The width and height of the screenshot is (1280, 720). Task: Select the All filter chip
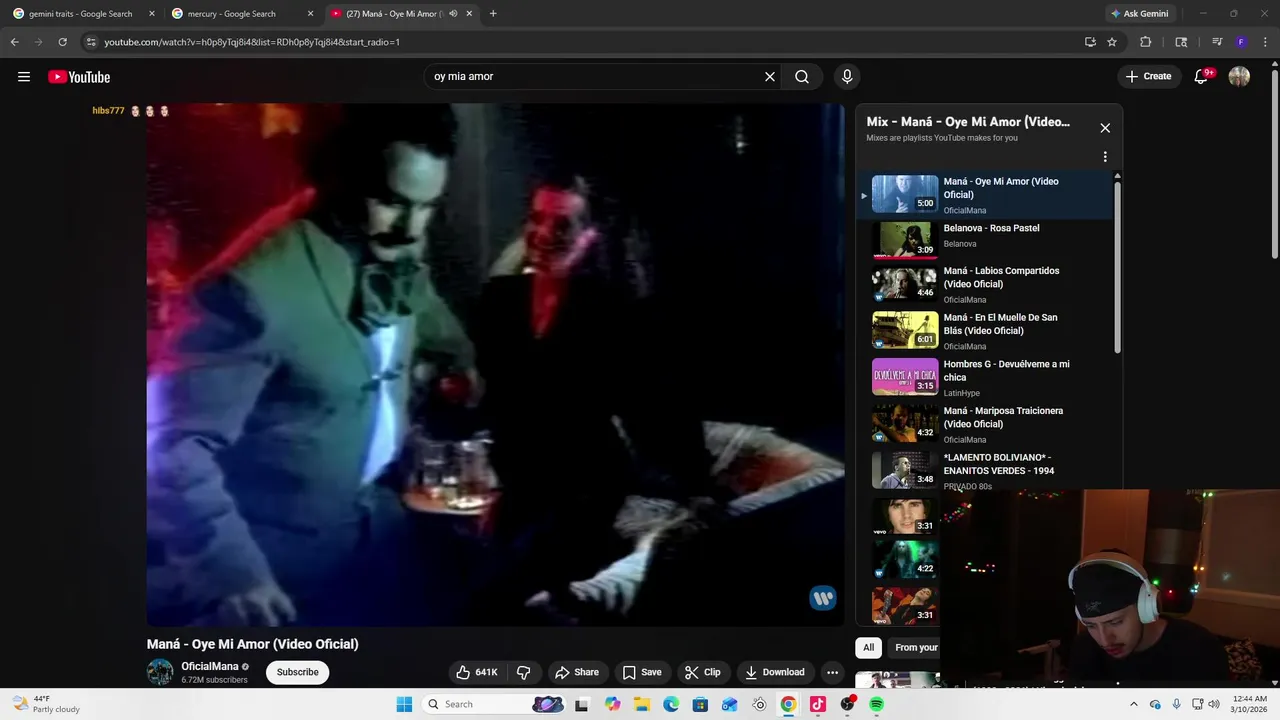(868, 648)
